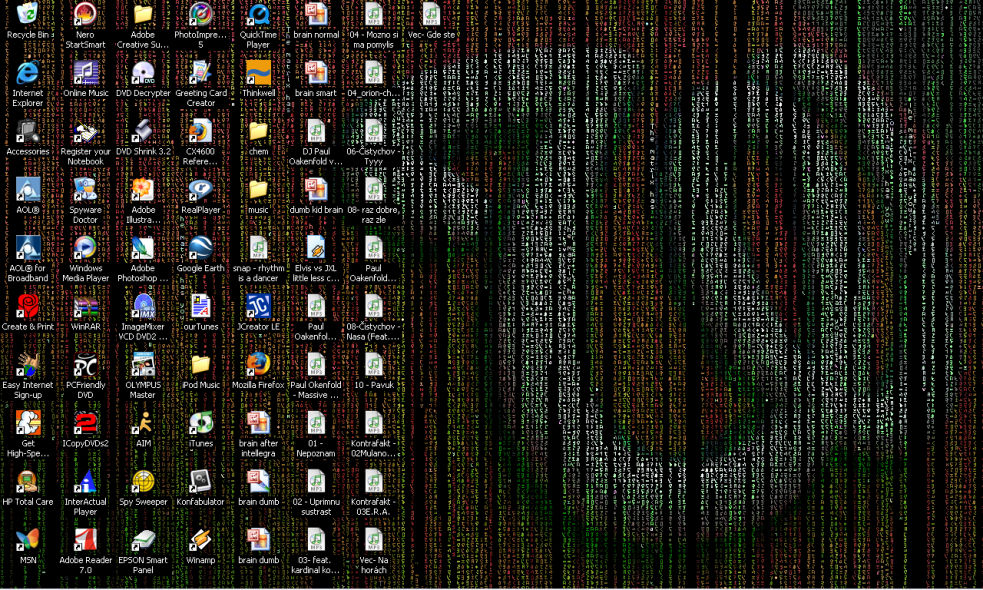Select the DJ Paul Oakenfold MP3
Screen dimensions: 983x590
(316, 130)
